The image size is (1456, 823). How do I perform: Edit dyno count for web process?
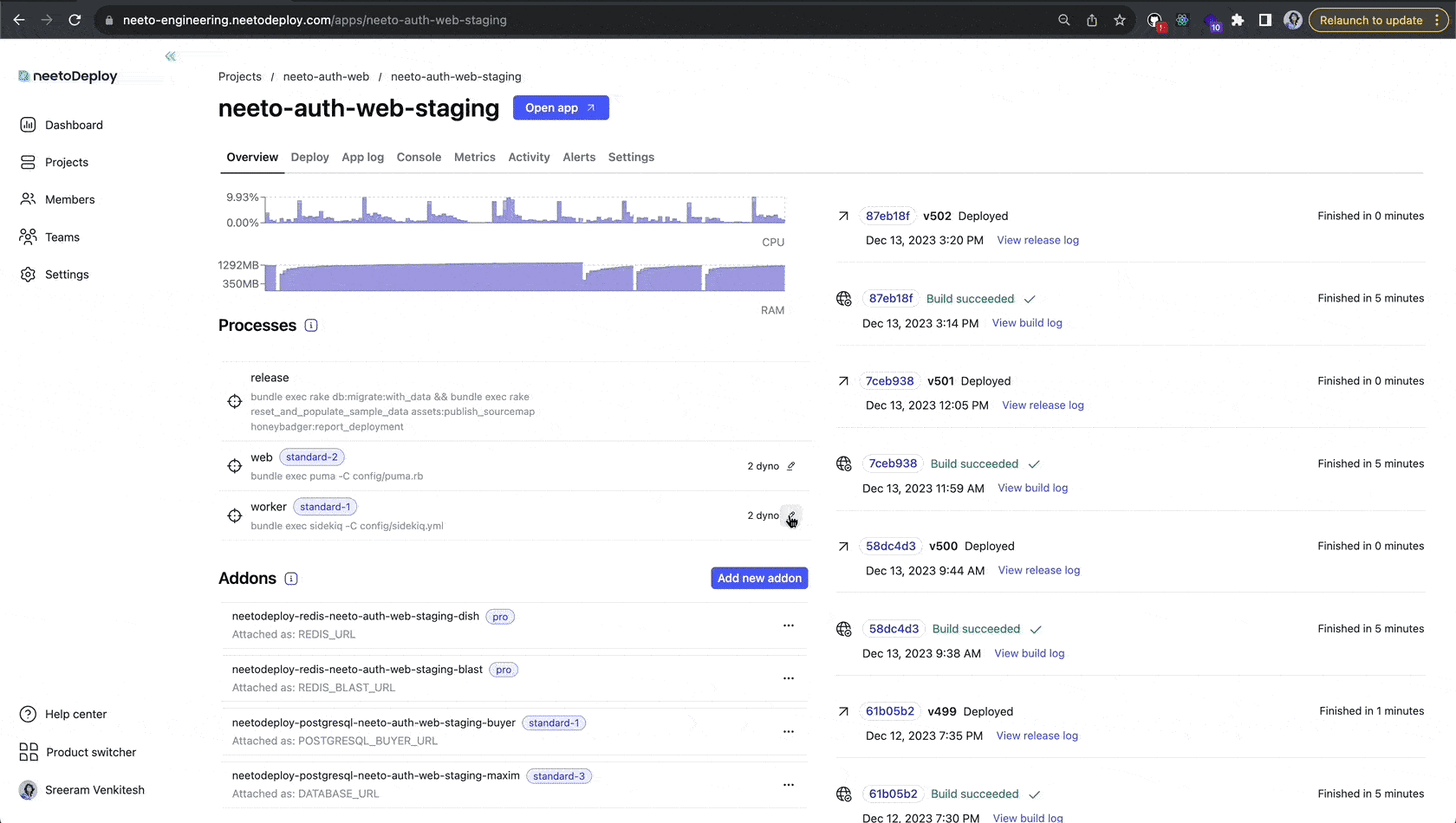791,466
